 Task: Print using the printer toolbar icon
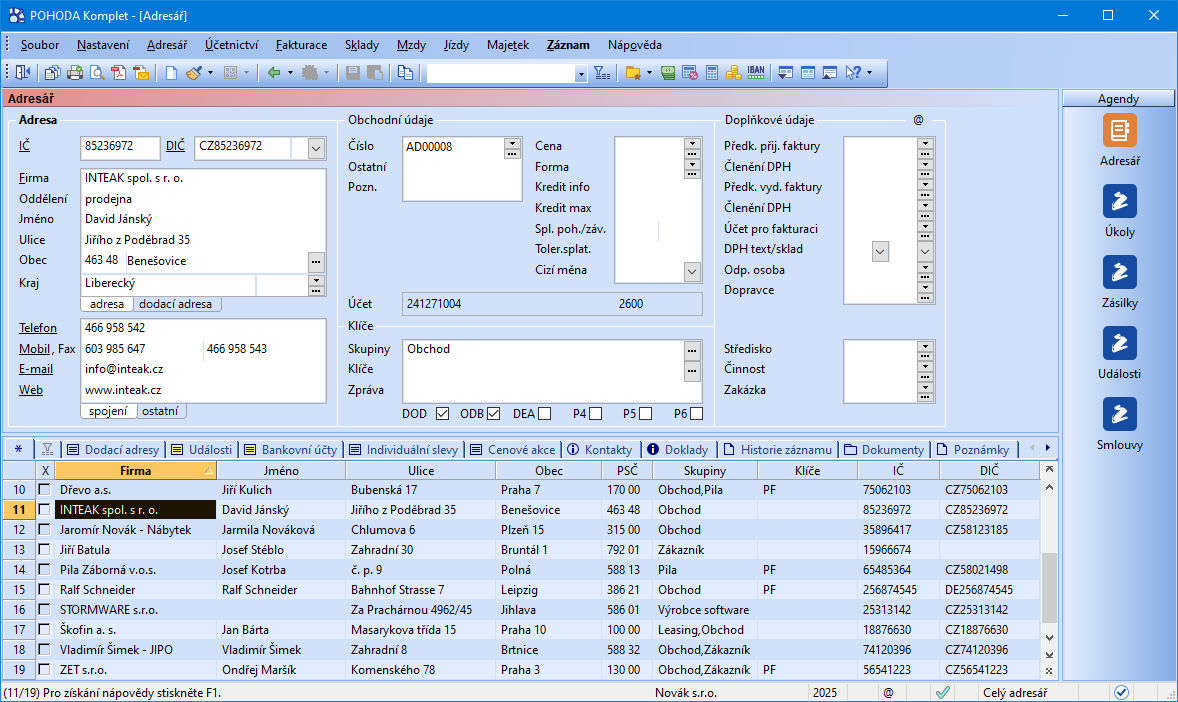(75, 73)
